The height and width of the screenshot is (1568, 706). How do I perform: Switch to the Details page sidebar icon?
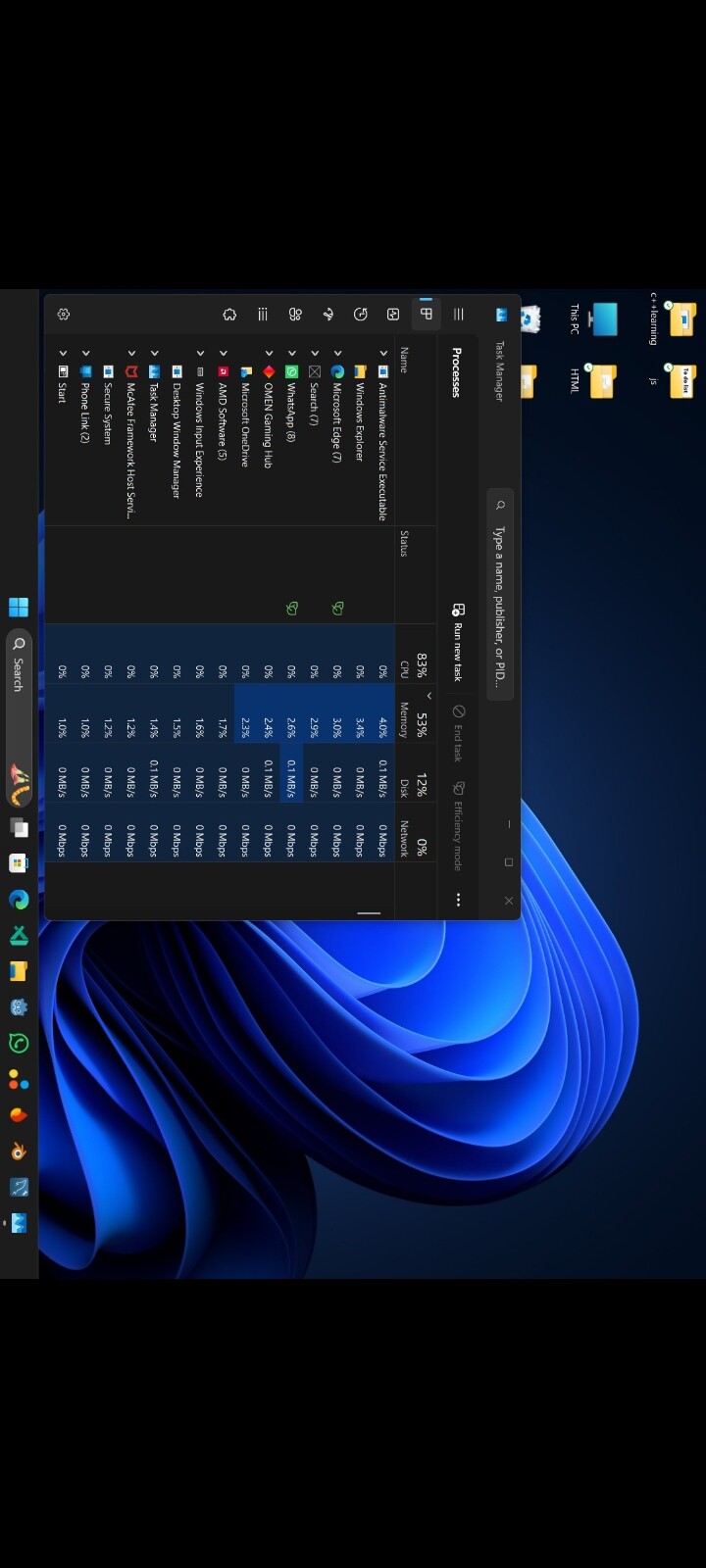coord(263,315)
